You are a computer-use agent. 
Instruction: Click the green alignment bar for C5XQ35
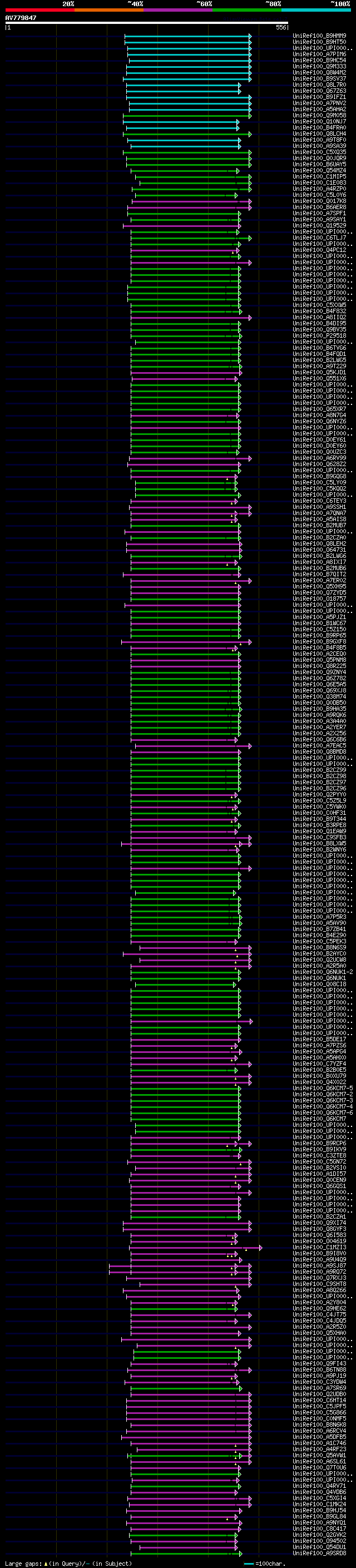click(x=187, y=152)
